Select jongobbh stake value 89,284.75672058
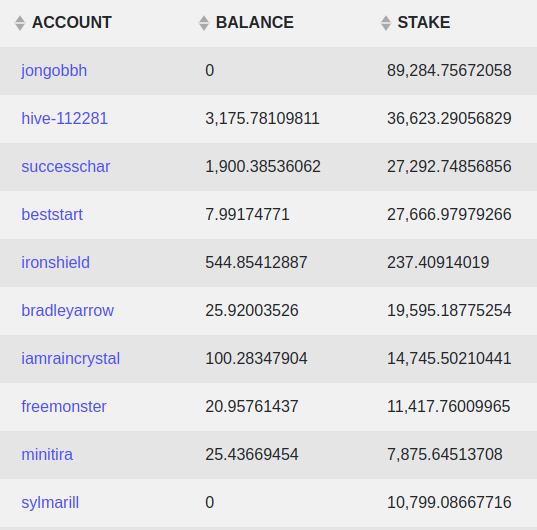The image size is (537, 530). pos(449,71)
